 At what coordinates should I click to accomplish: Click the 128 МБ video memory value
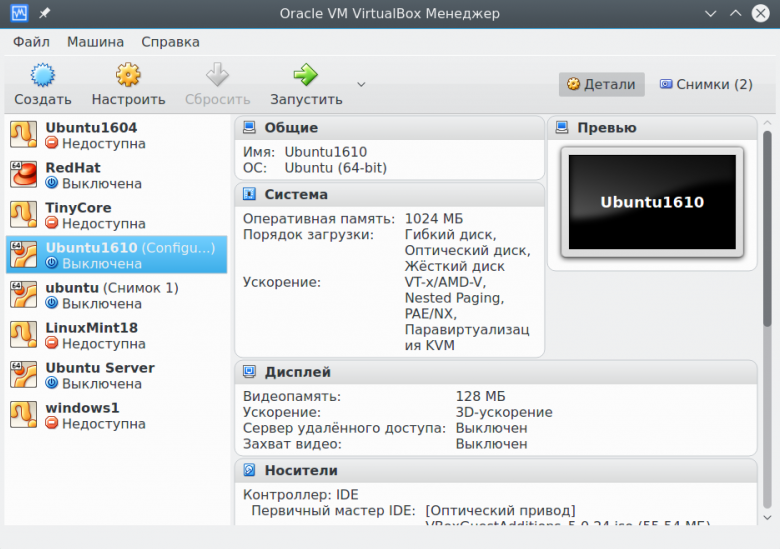[481, 396]
